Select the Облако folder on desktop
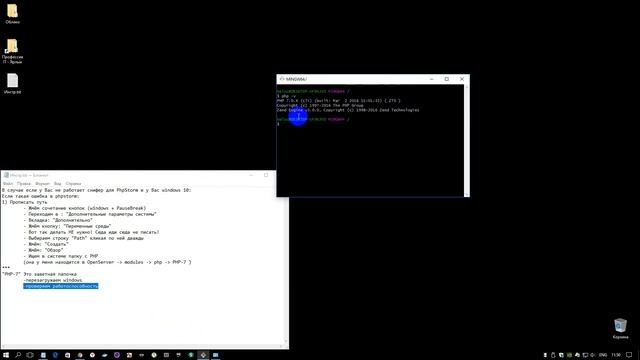The width and height of the screenshot is (640, 360). [12, 14]
